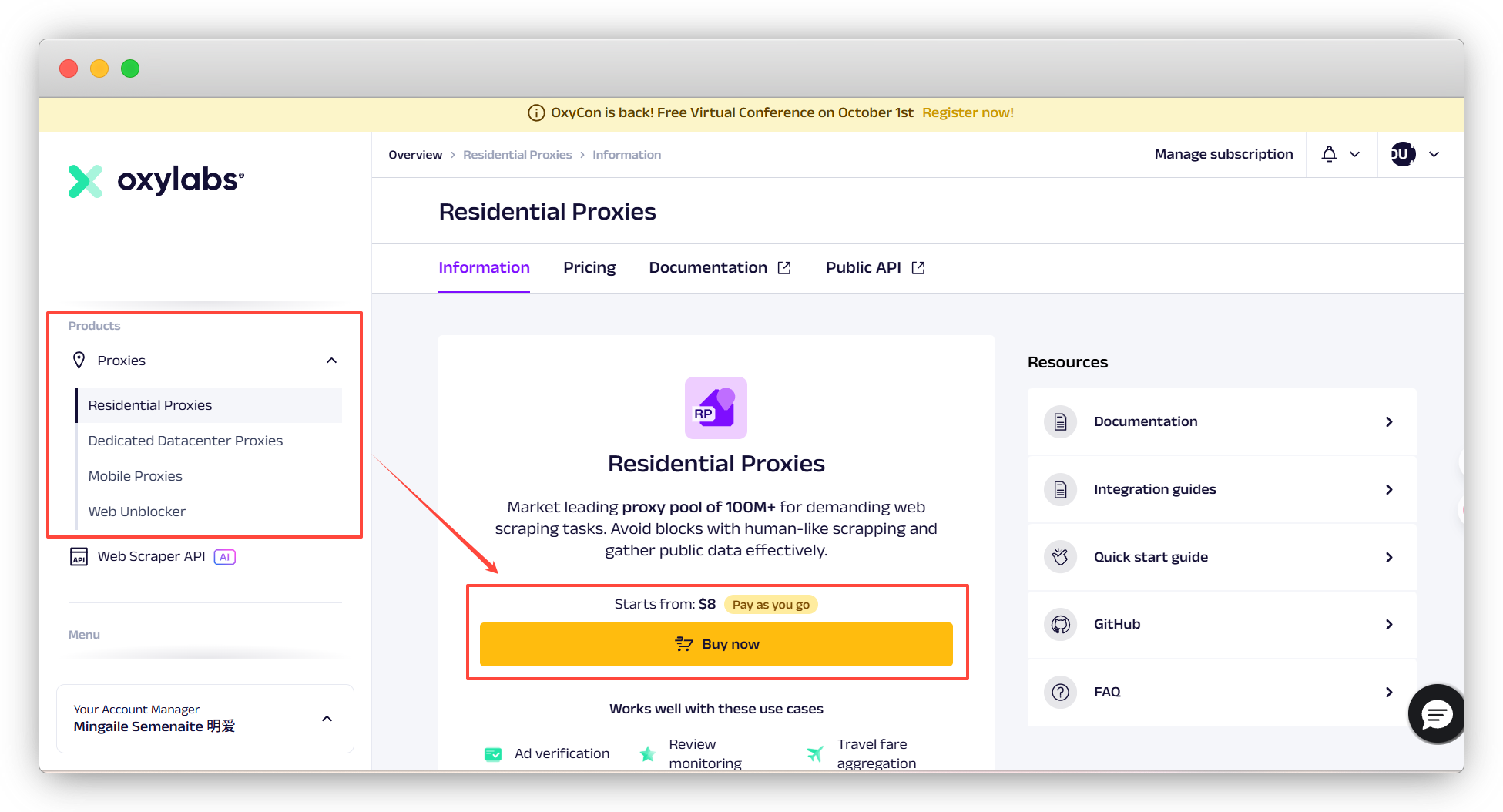The height and width of the screenshot is (812, 1503).
Task: Click the account manager name Mingaile Semenaite
Action: pyautogui.click(x=154, y=726)
